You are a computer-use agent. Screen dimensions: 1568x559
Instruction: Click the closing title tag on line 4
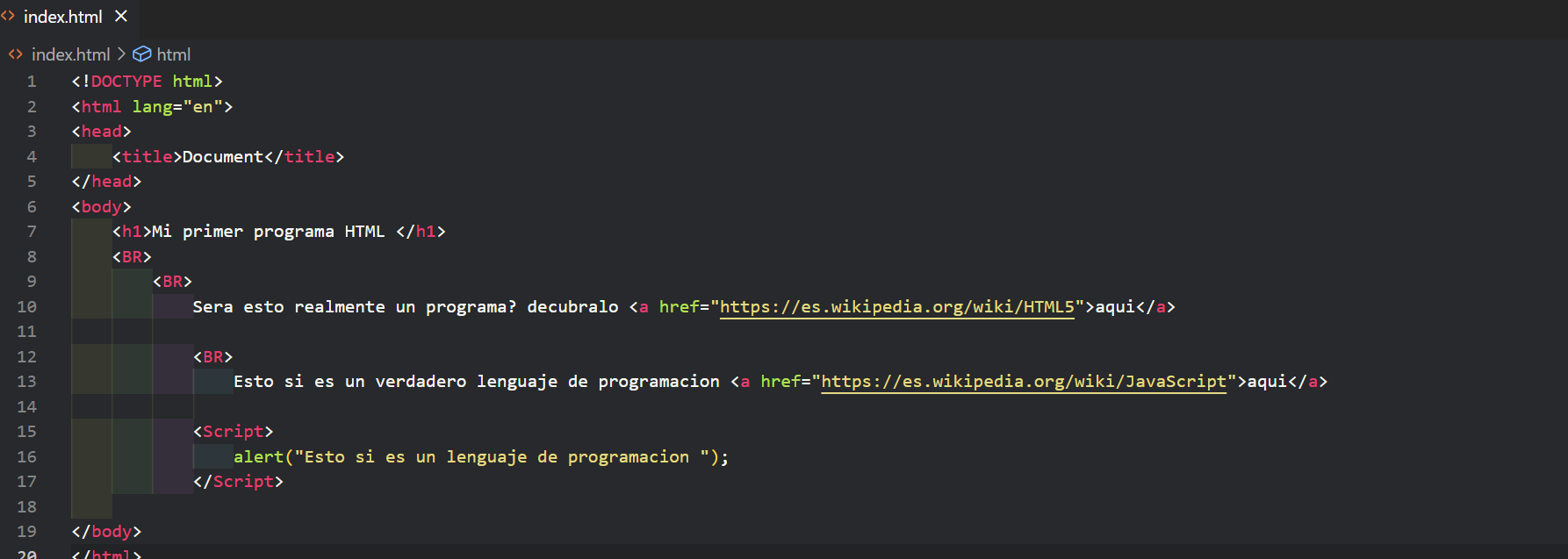tap(304, 157)
